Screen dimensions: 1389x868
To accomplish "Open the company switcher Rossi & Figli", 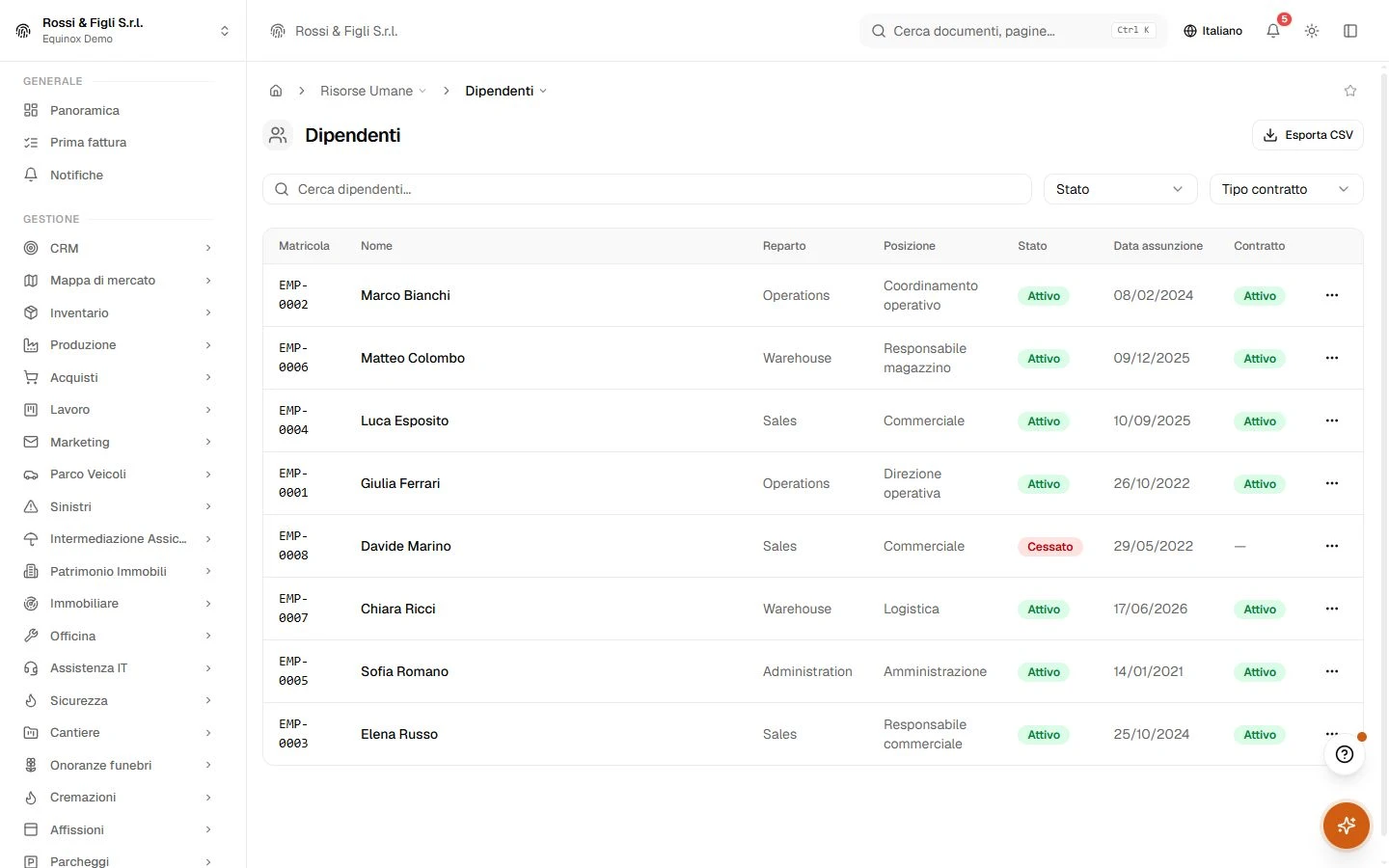I will pyautogui.click(x=123, y=31).
